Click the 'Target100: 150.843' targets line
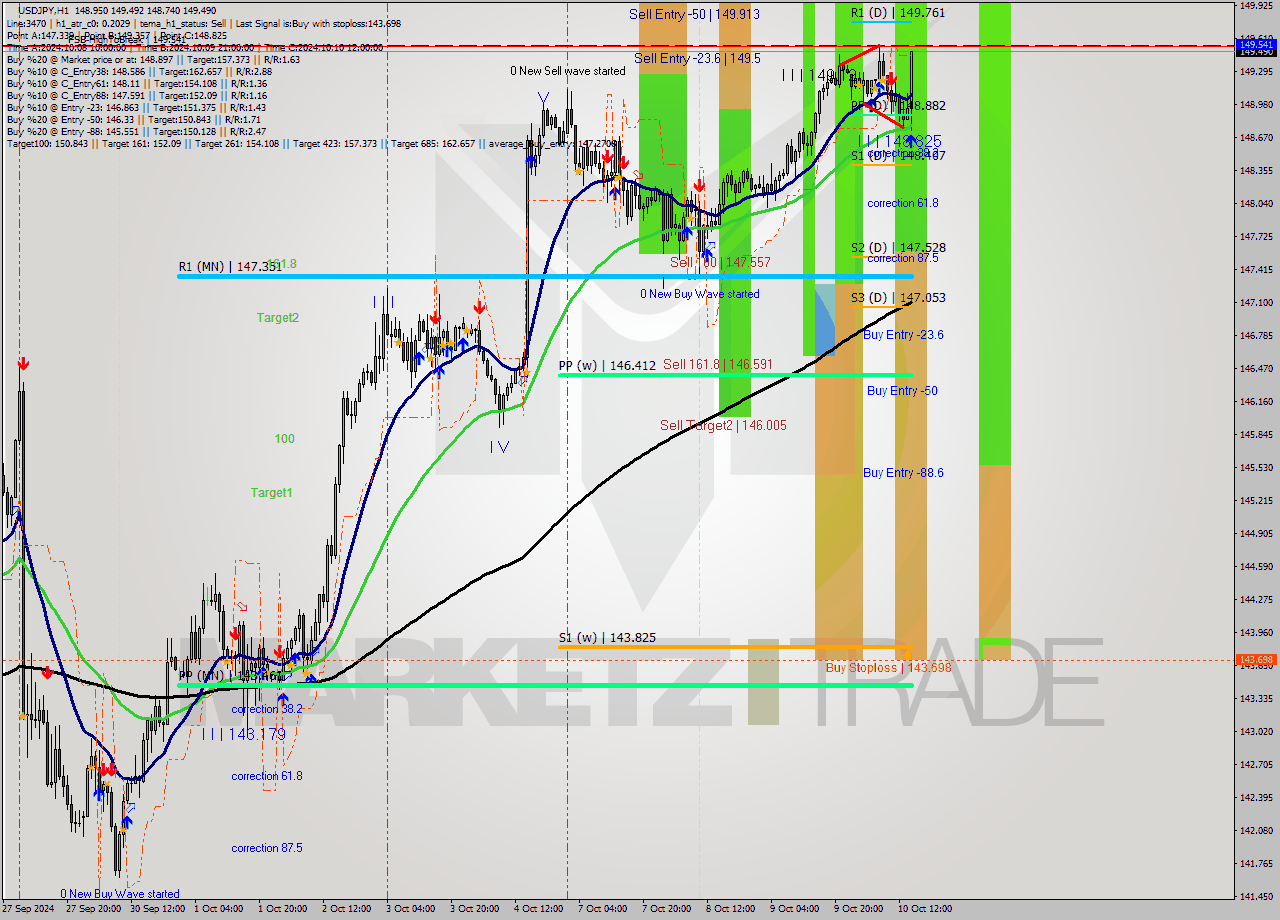This screenshot has width=1280, height=920. (310, 144)
